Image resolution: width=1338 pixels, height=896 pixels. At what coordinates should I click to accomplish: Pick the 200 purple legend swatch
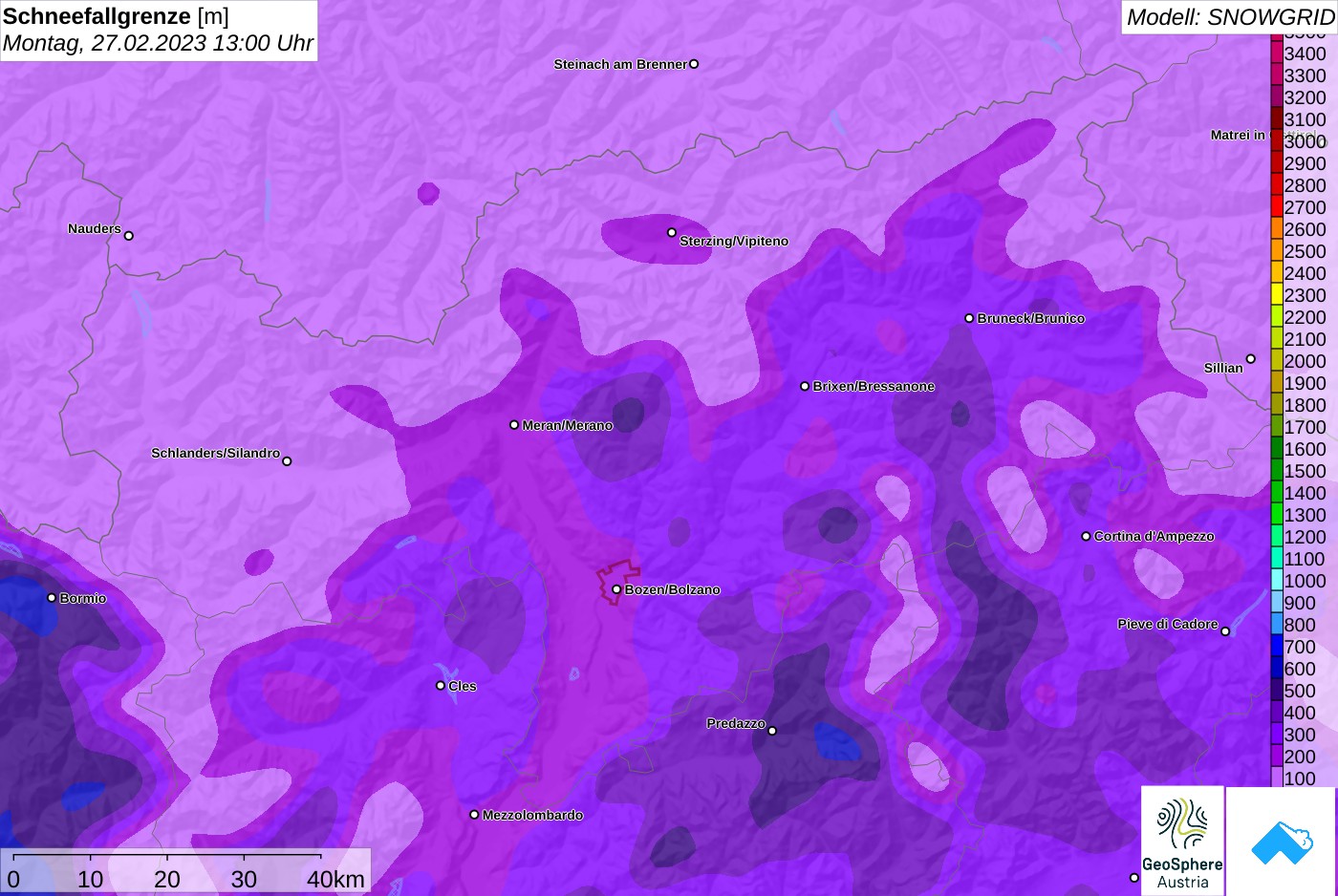(1276, 756)
